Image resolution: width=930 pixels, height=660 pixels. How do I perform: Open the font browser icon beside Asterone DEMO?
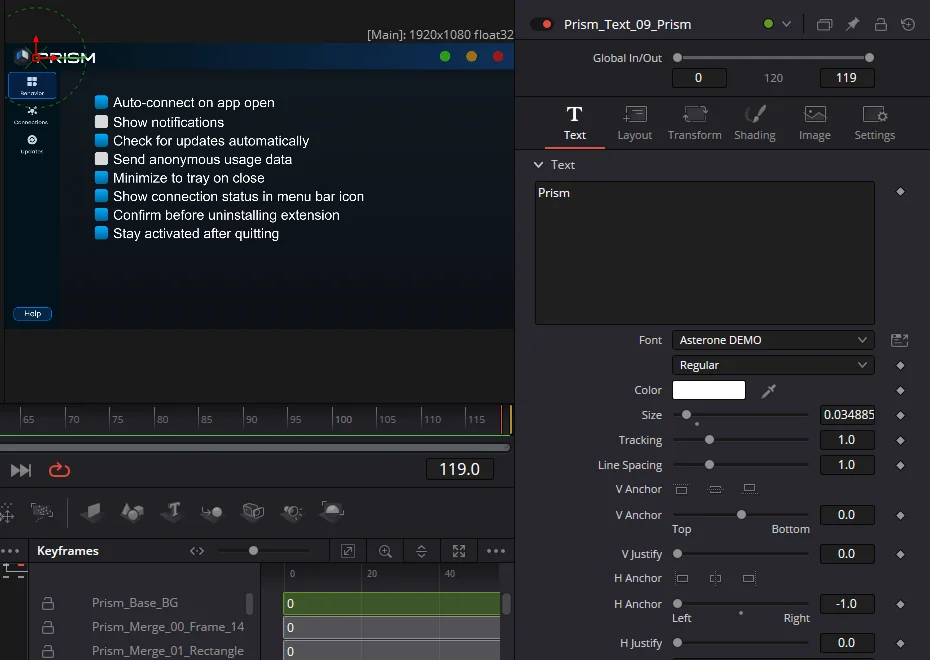[900, 340]
